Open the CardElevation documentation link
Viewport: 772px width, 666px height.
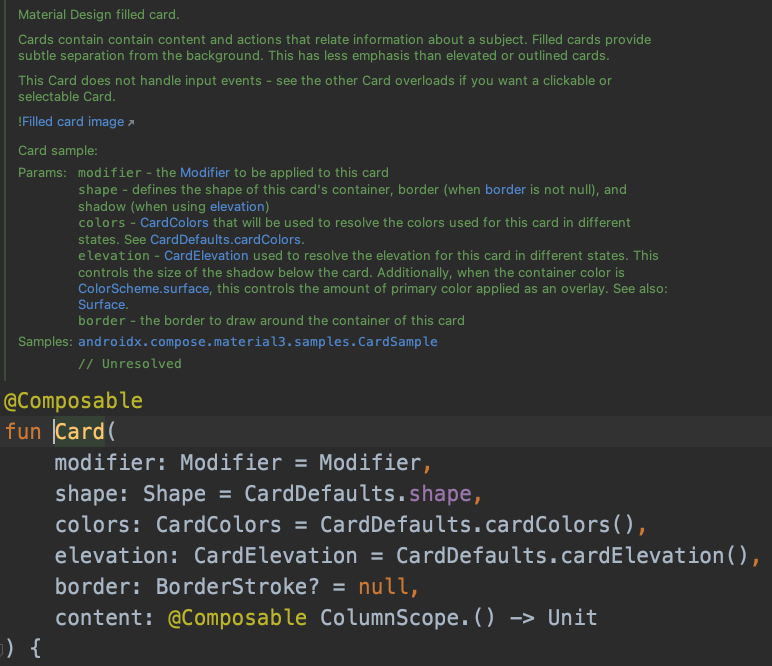click(206, 256)
